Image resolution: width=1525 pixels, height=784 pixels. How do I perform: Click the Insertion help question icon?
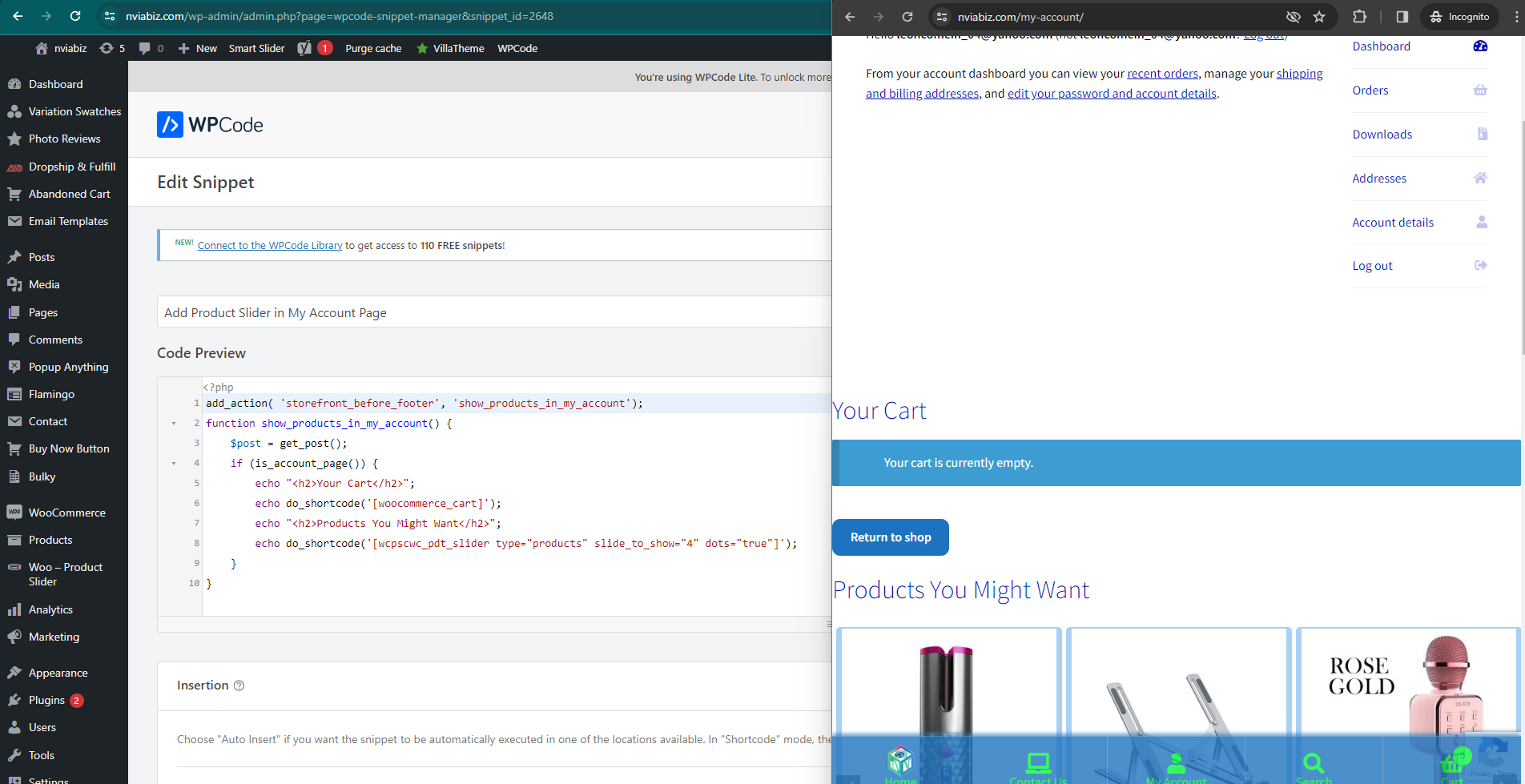(x=239, y=685)
